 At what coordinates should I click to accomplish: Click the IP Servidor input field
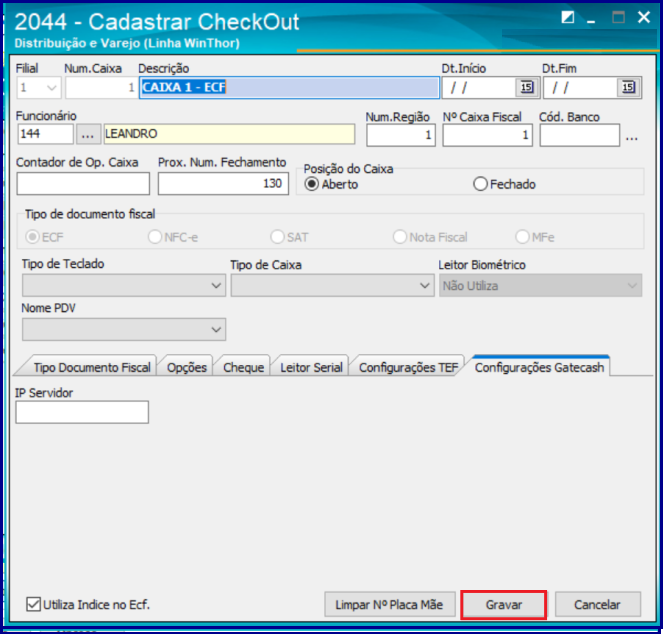(82, 412)
